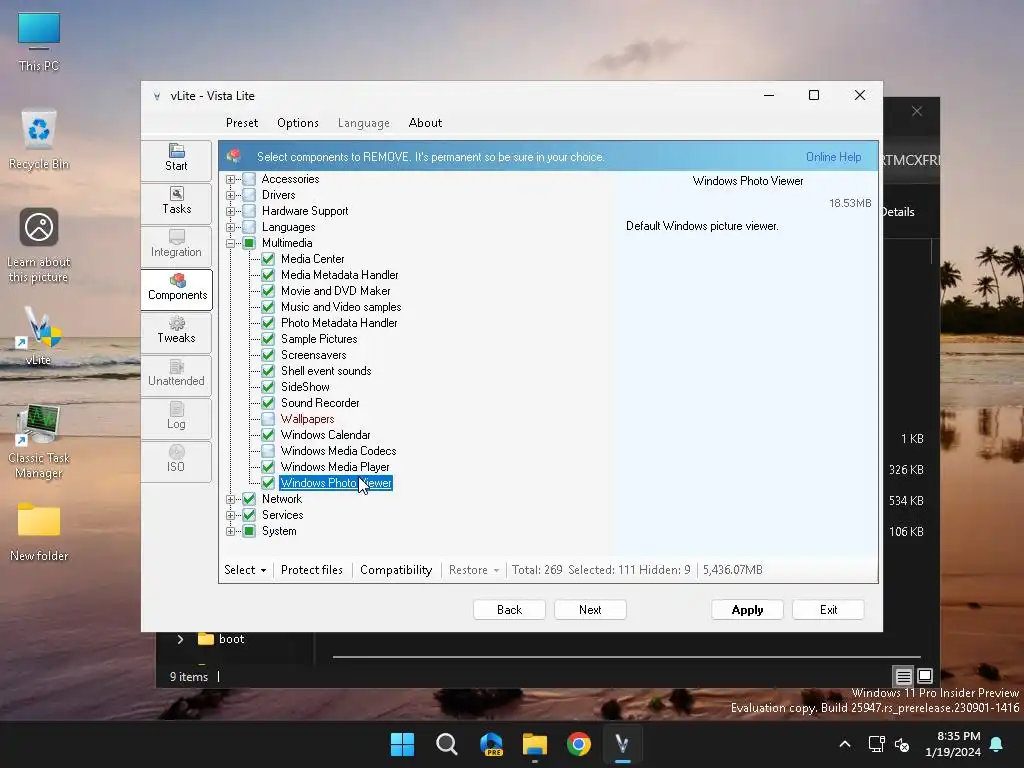
Task: Click the Exit button
Action: 828,610
